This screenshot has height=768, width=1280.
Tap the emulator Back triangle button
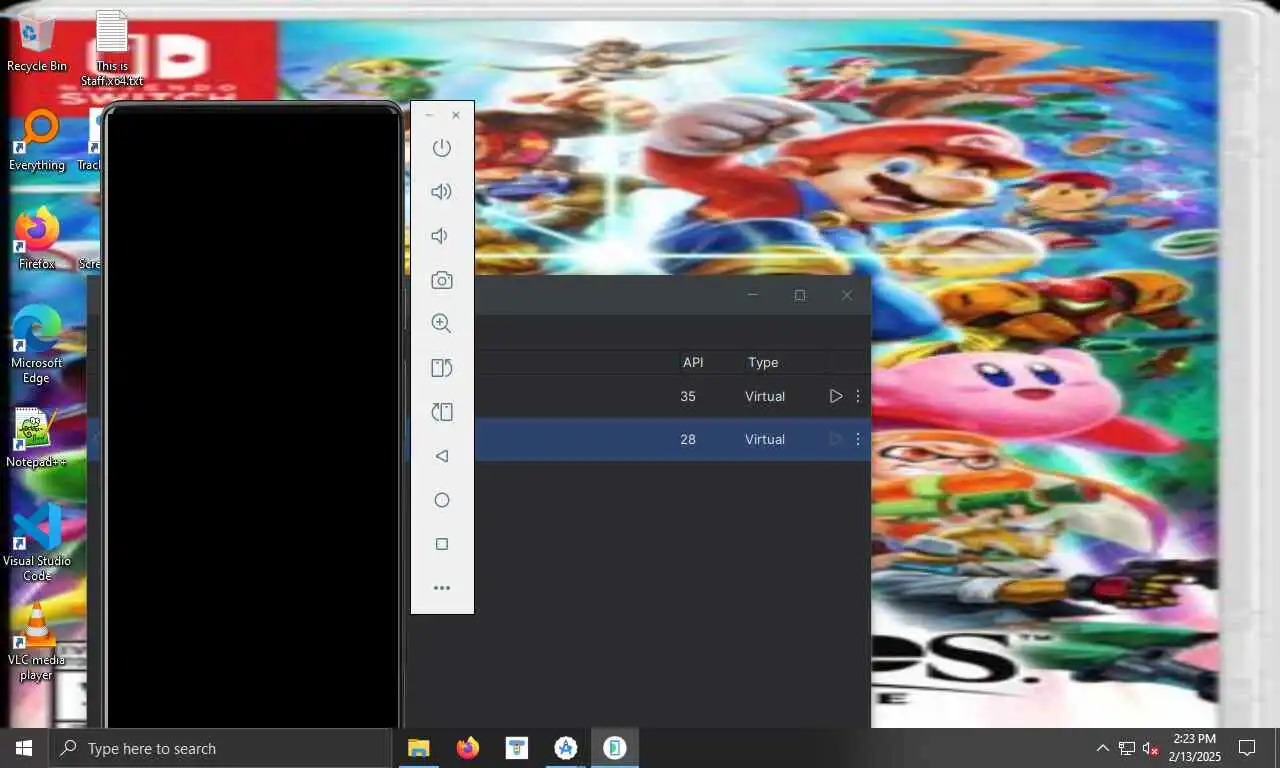441,456
